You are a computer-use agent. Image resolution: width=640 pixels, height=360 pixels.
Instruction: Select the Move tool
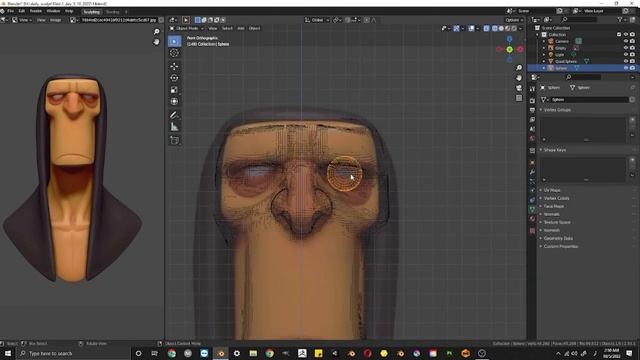174,66
